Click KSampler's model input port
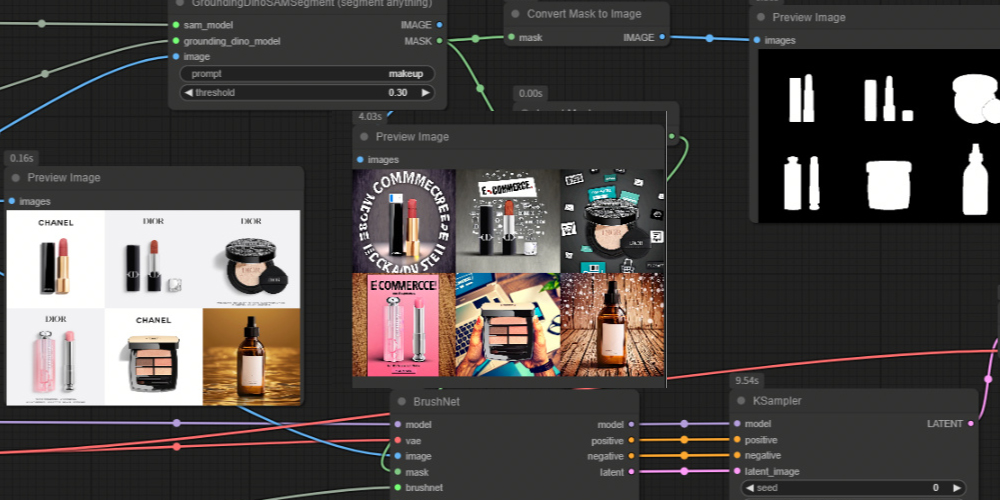This screenshot has width=1000, height=500. [737, 423]
